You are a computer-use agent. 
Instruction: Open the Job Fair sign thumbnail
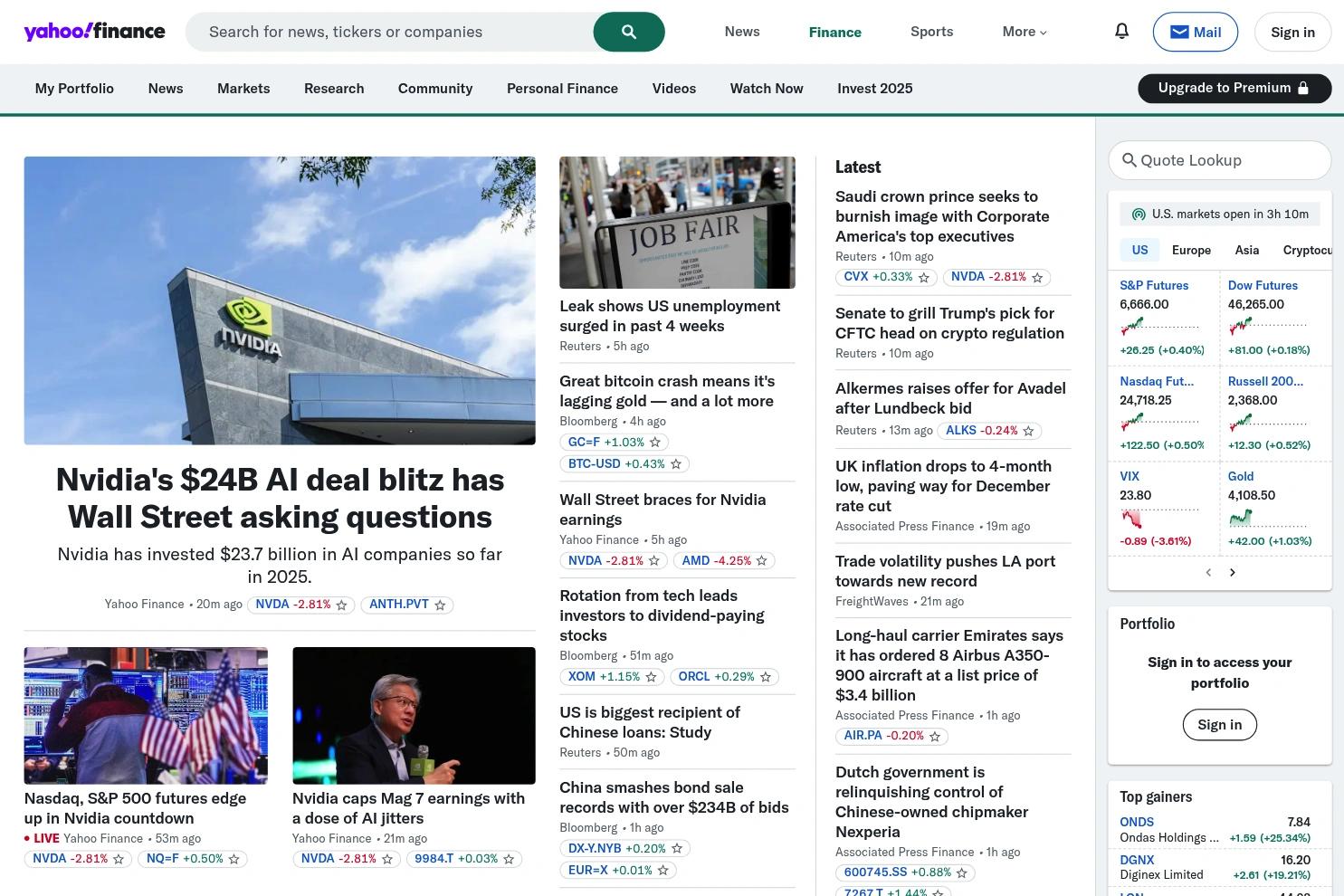pos(677,223)
